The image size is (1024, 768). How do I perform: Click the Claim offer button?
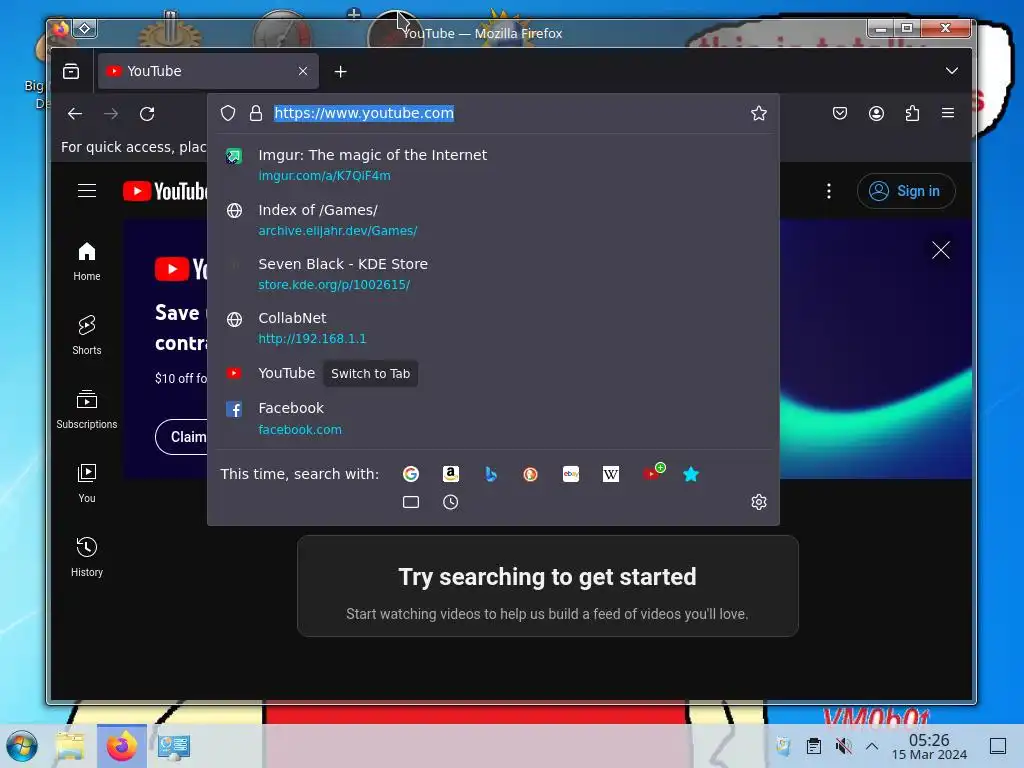[182, 437]
